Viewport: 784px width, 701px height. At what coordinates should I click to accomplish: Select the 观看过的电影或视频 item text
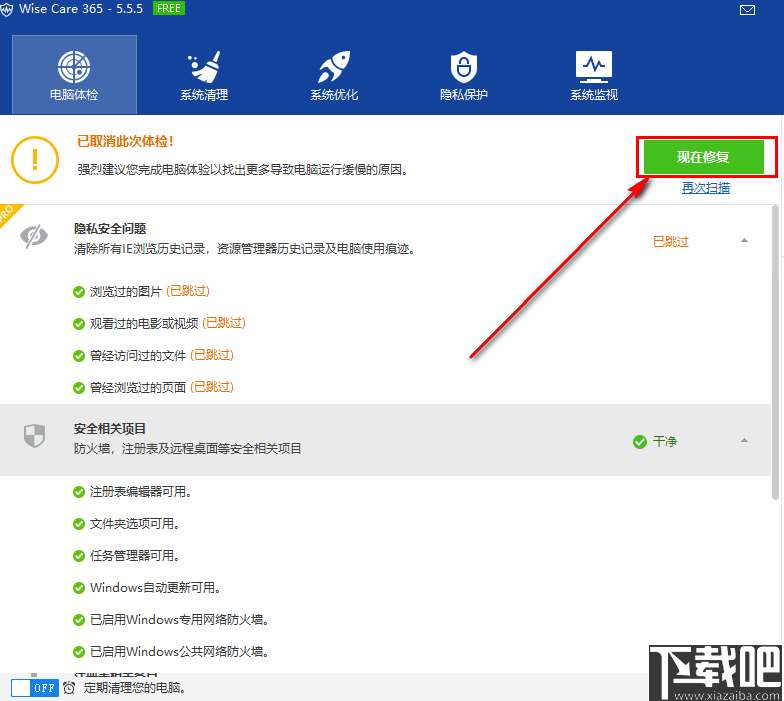[x=144, y=324]
